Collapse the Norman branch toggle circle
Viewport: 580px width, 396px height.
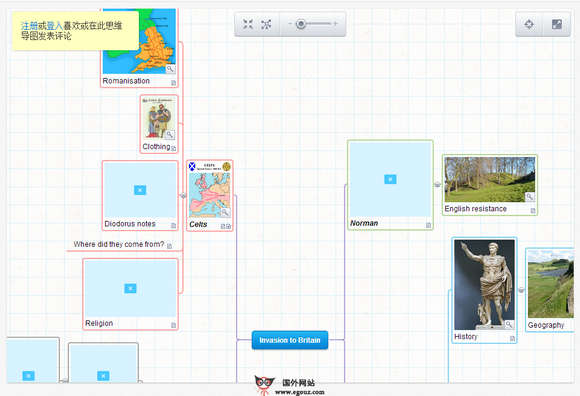click(x=438, y=184)
